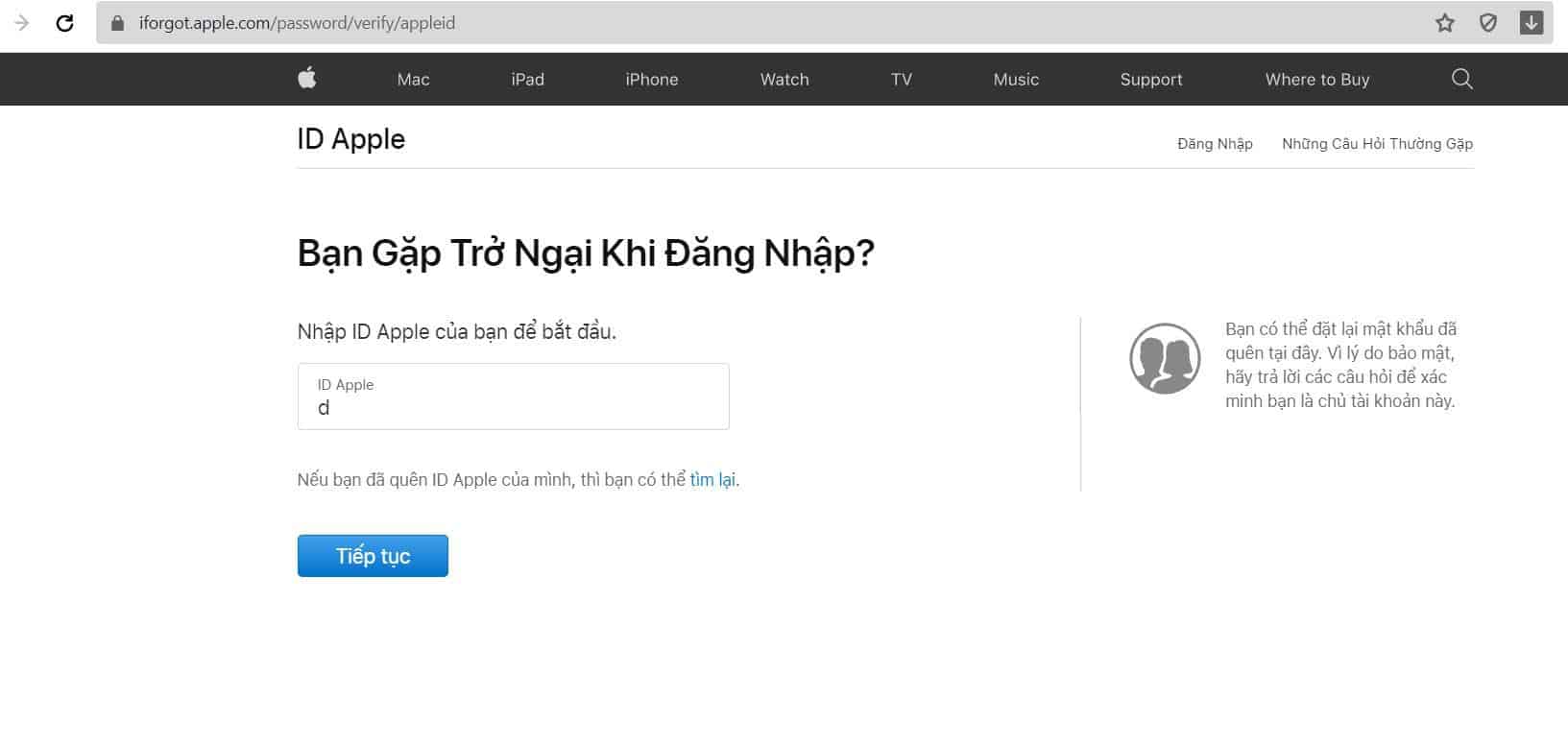Open the shield extension icon
This screenshot has width=1568, height=746.
(1487, 23)
